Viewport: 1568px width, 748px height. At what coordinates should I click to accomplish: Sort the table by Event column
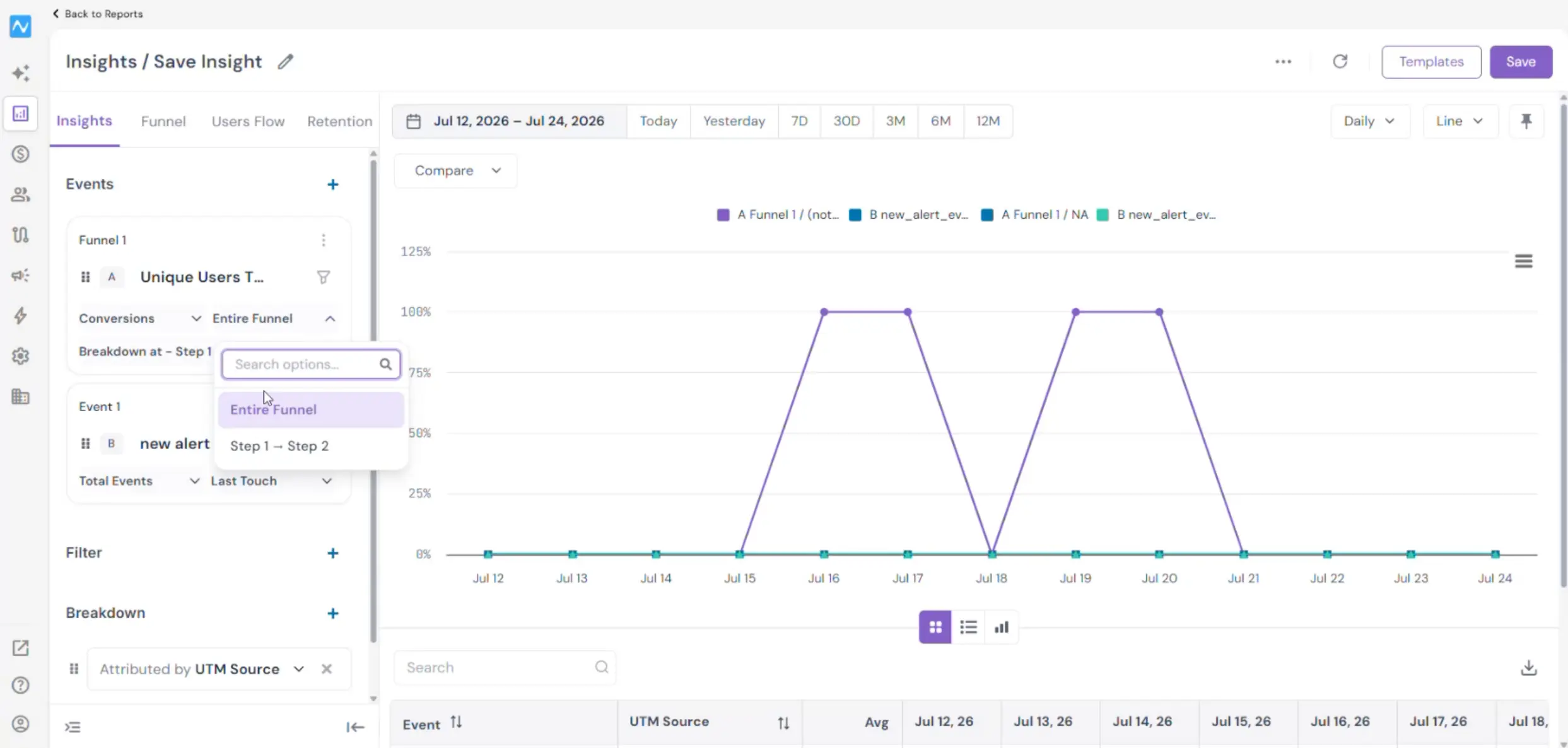click(456, 723)
